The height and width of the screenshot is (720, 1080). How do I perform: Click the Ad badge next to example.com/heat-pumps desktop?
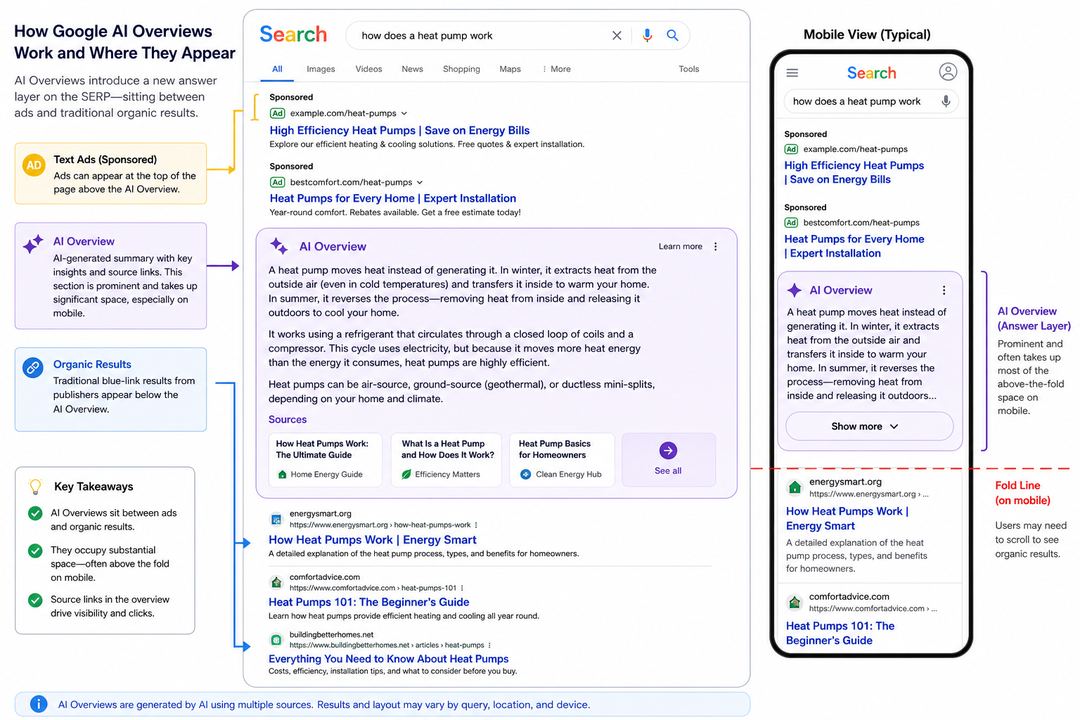tap(277, 113)
